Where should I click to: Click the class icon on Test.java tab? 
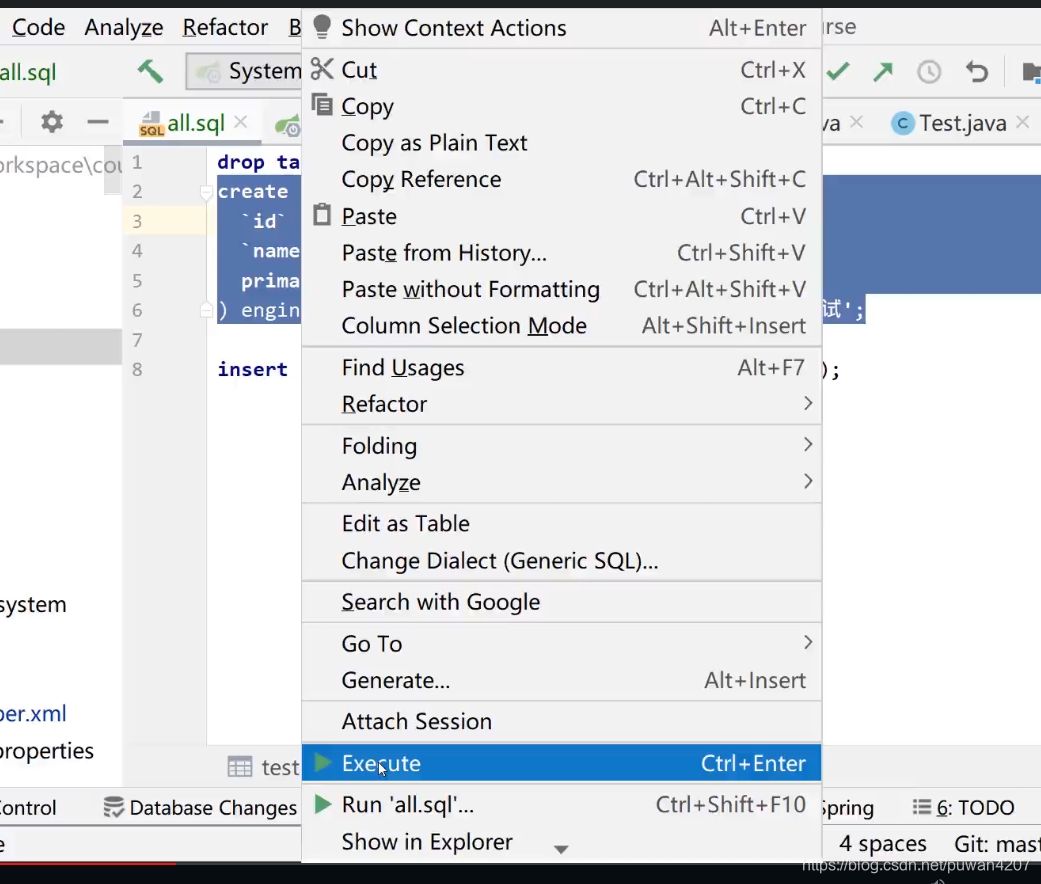902,123
